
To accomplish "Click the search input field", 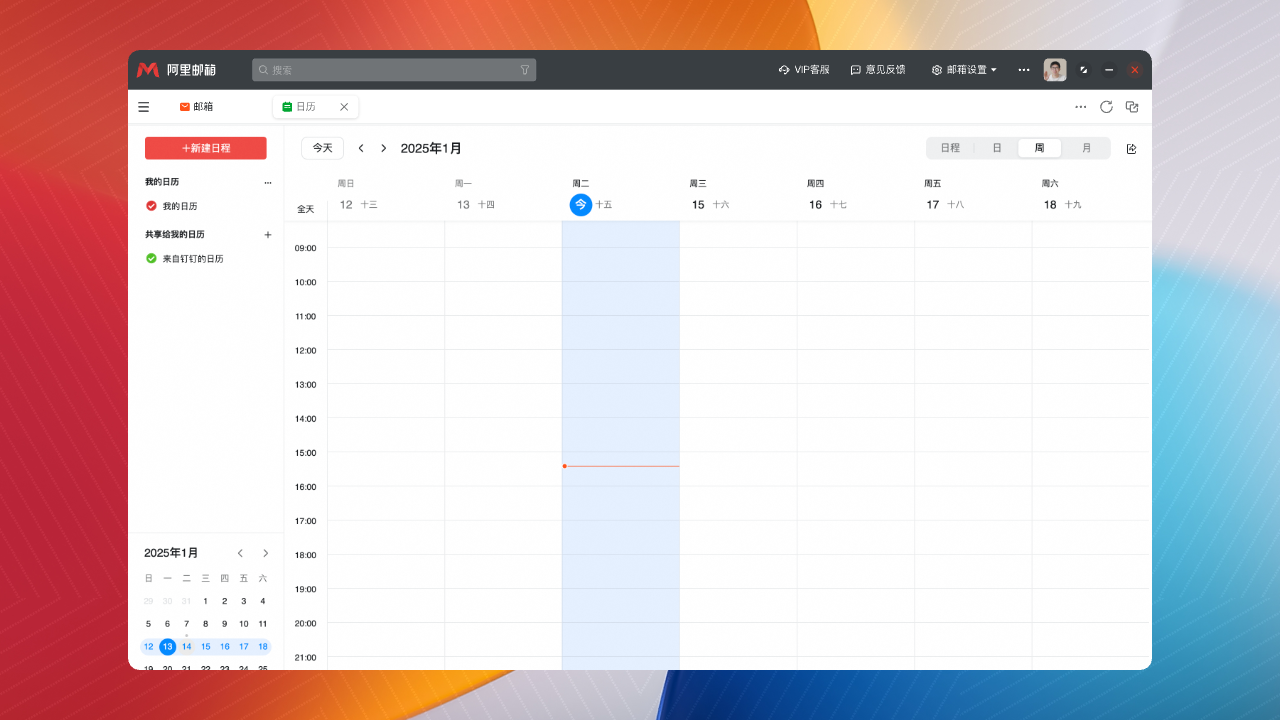I will click(x=394, y=70).
